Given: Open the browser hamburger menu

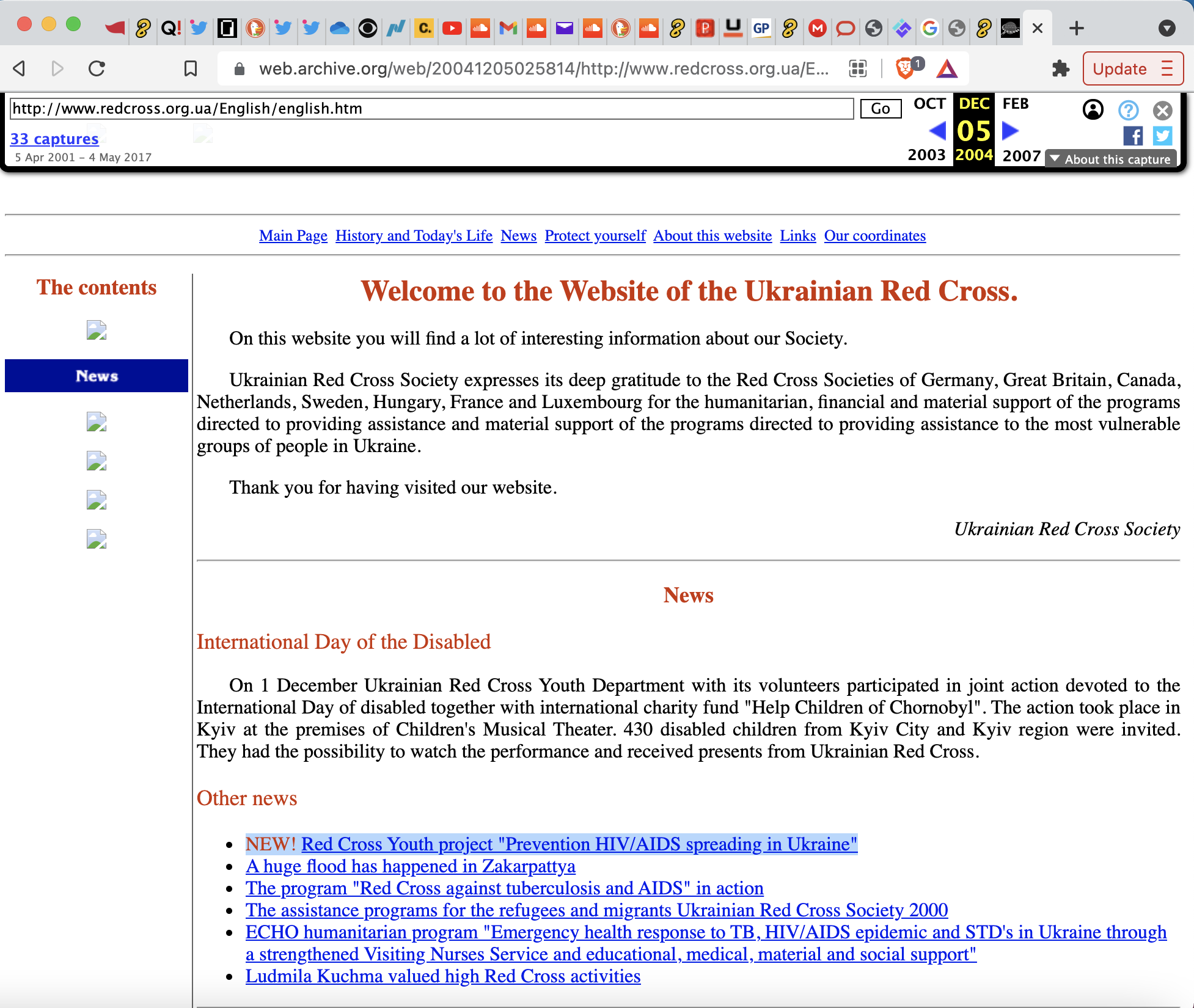Looking at the screenshot, I should coord(1167,68).
